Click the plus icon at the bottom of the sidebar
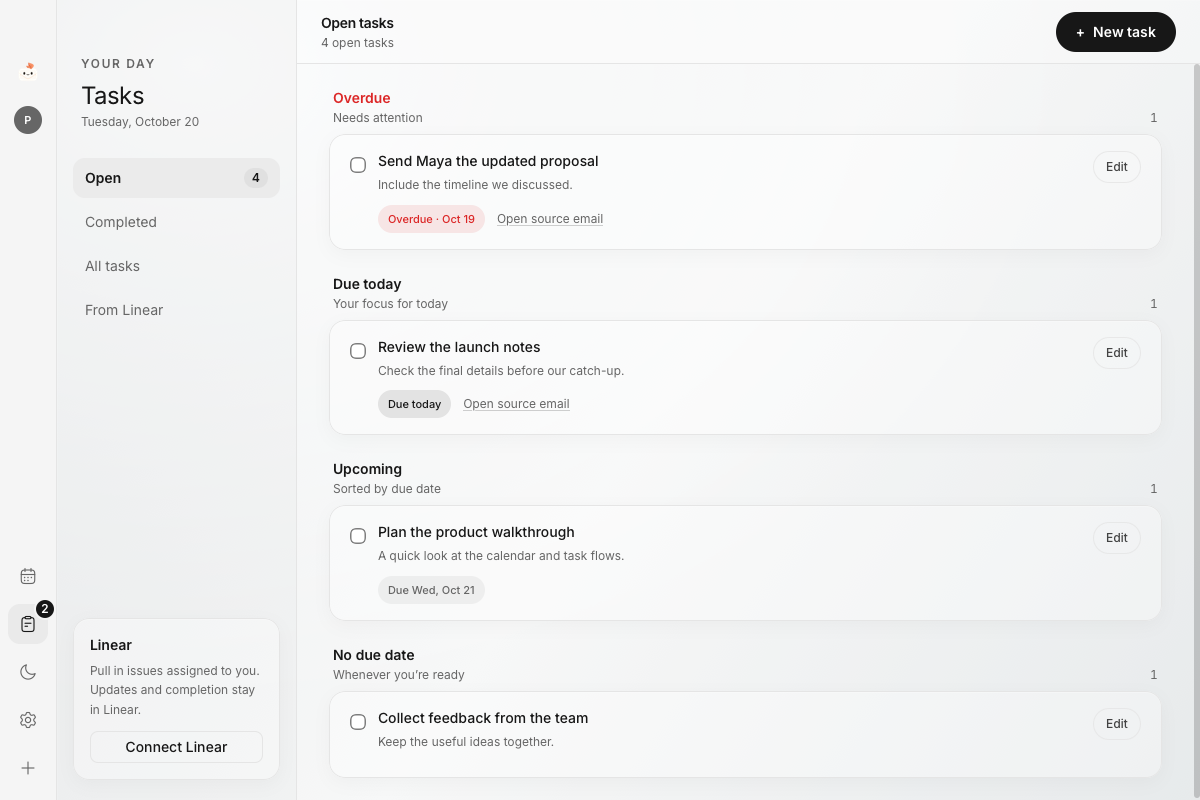 pos(28,768)
